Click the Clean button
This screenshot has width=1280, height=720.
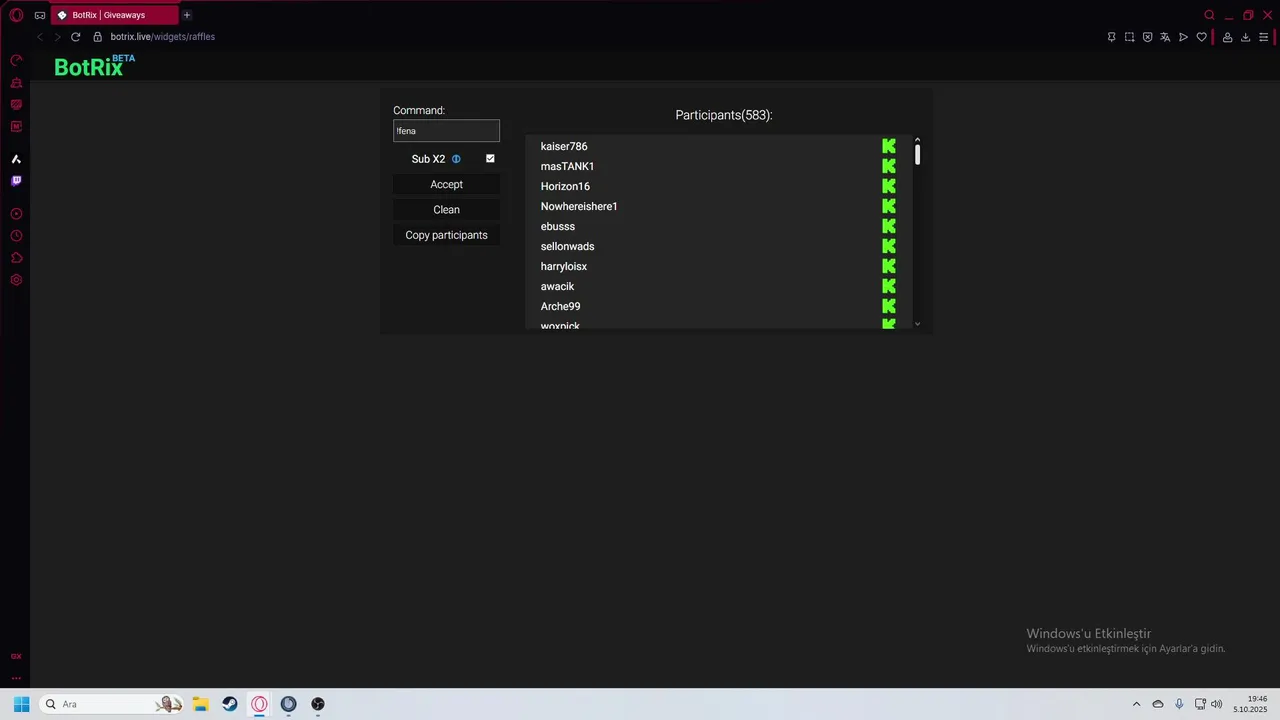(x=446, y=210)
